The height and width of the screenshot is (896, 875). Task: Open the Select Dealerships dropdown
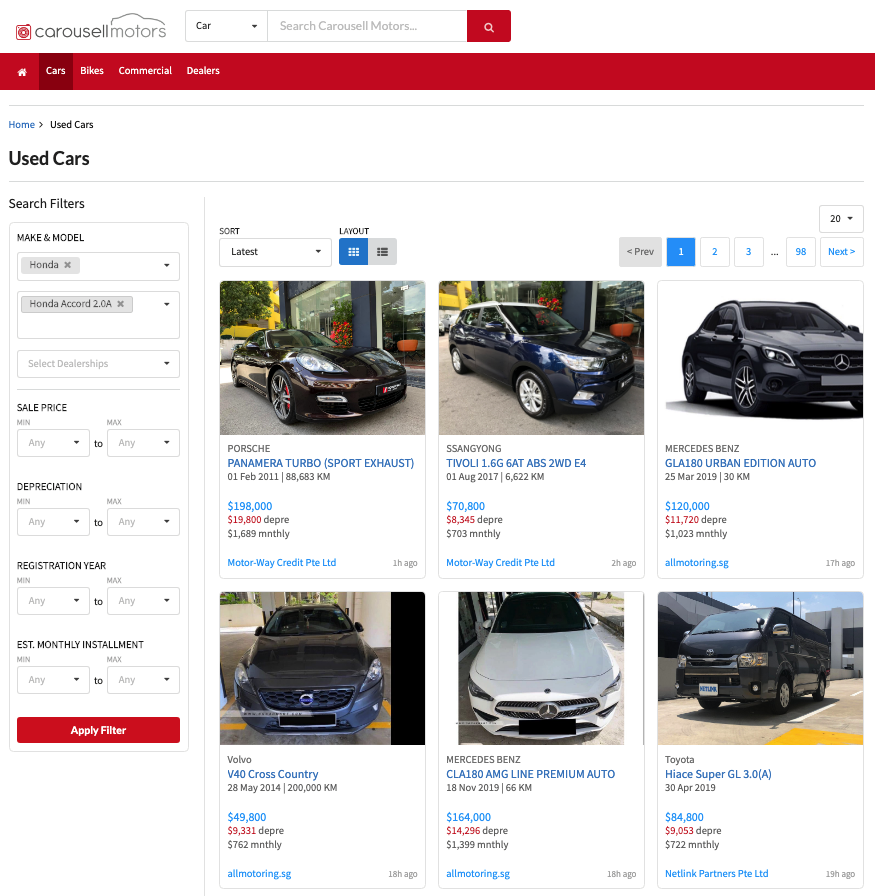98,364
